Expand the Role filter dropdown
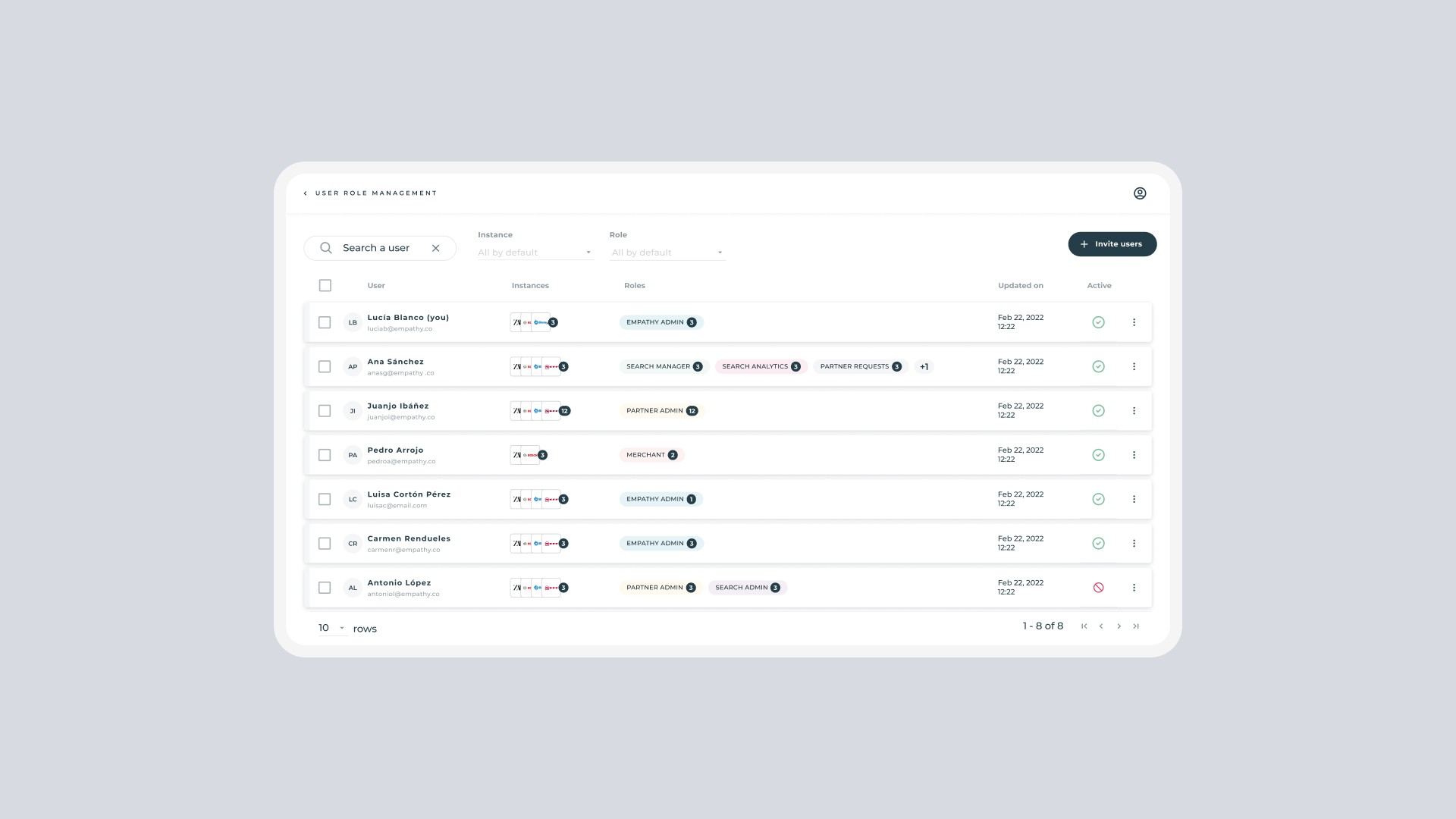The height and width of the screenshot is (819, 1456). [x=667, y=253]
